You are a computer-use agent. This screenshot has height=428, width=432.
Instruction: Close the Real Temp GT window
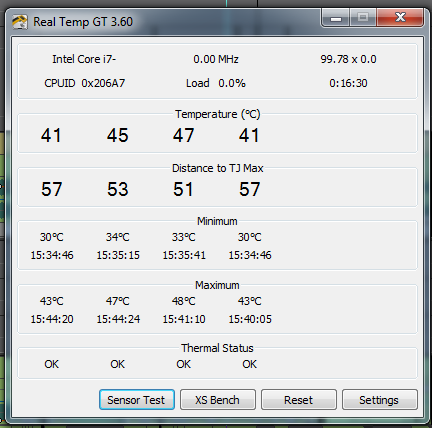pyautogui.click(x=400, y=18)
